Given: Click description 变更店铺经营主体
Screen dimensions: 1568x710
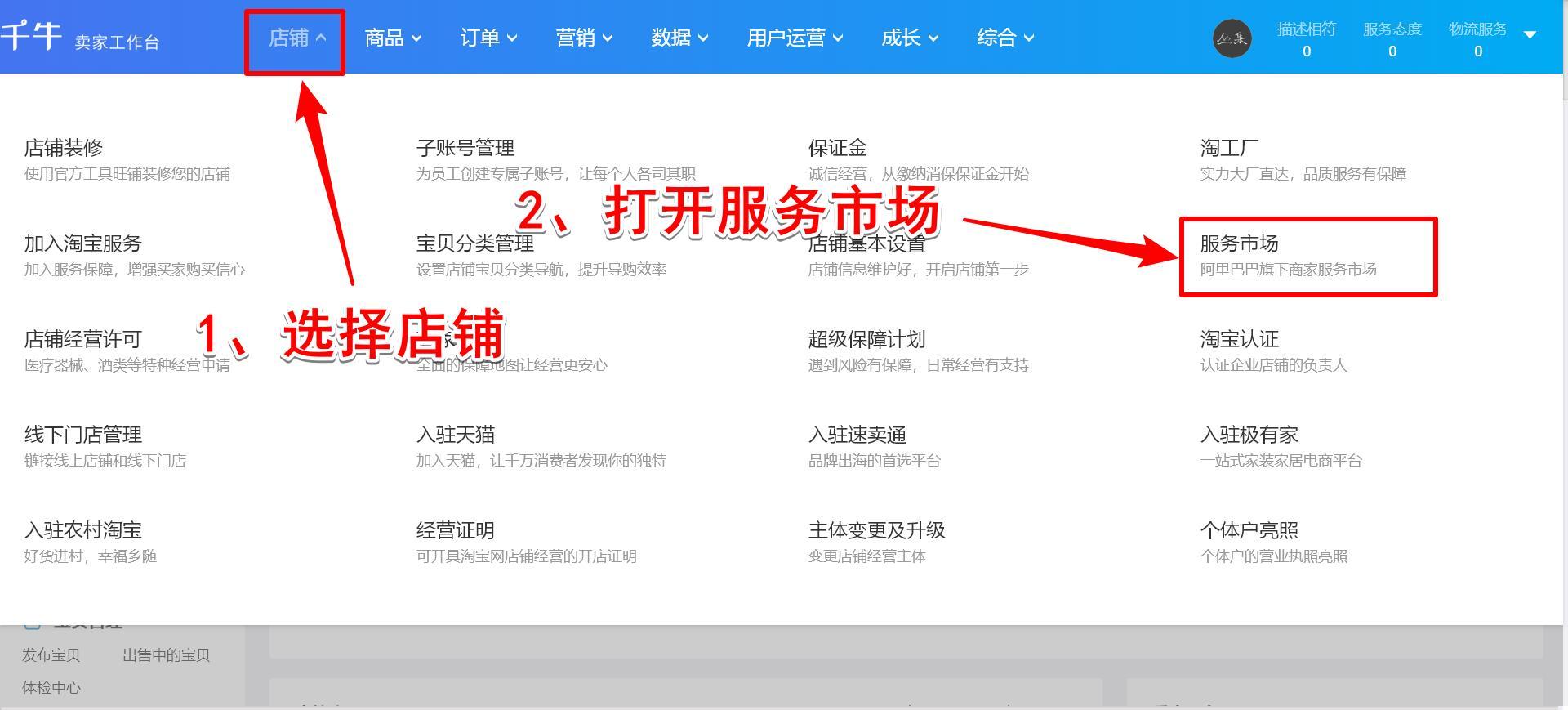Looking at the screenshot, I should click(x=867, y=556).
